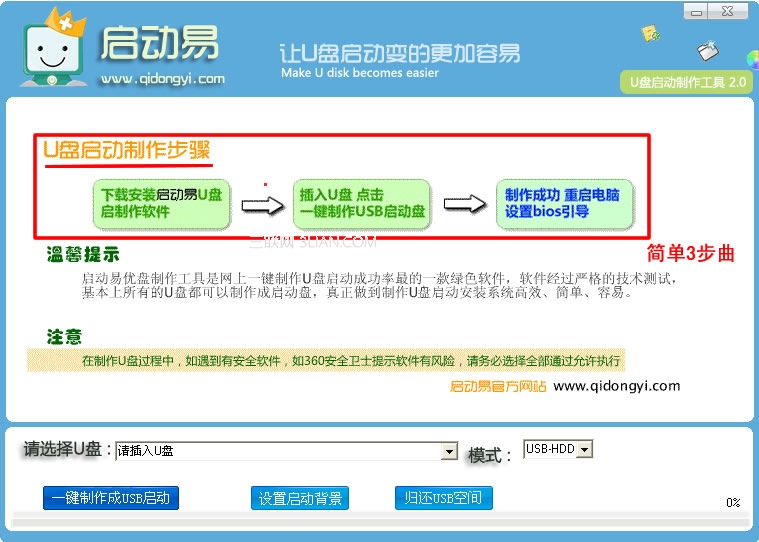
Task: Click the 0% progress value
Action: click(x=733, y=502)
